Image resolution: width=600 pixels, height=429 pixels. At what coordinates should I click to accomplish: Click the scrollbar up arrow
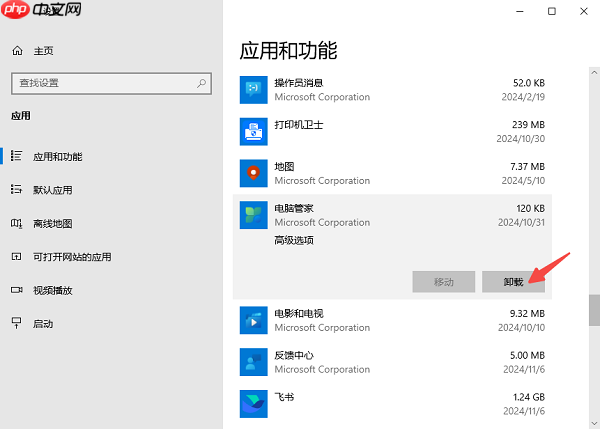(594, 72)
